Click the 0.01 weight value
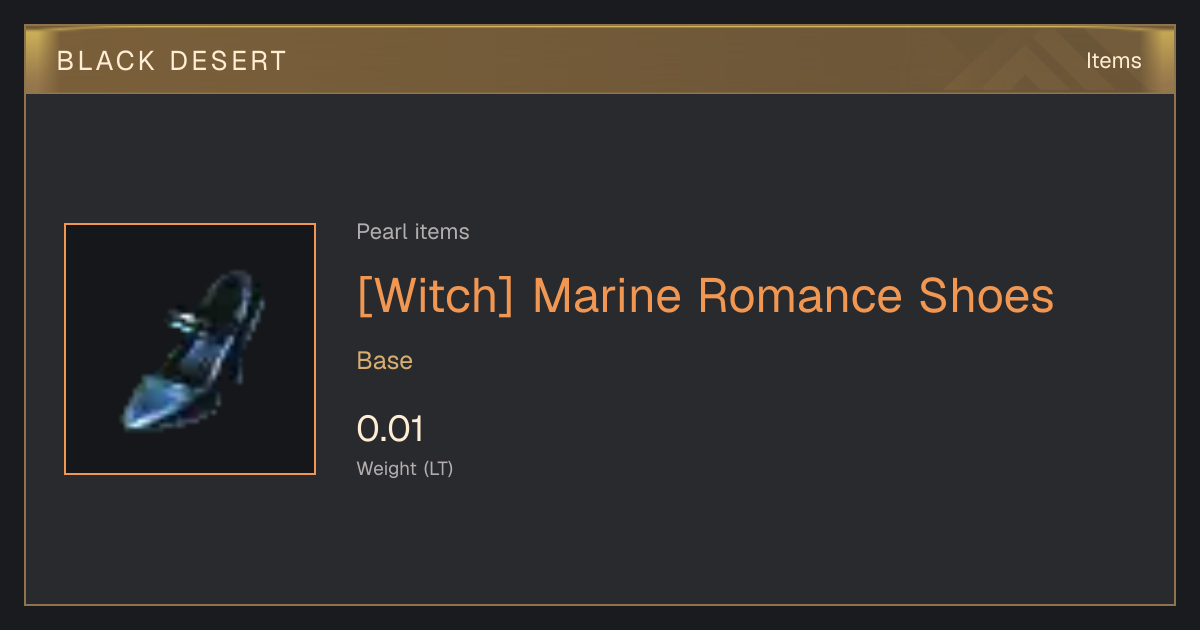 390,429
